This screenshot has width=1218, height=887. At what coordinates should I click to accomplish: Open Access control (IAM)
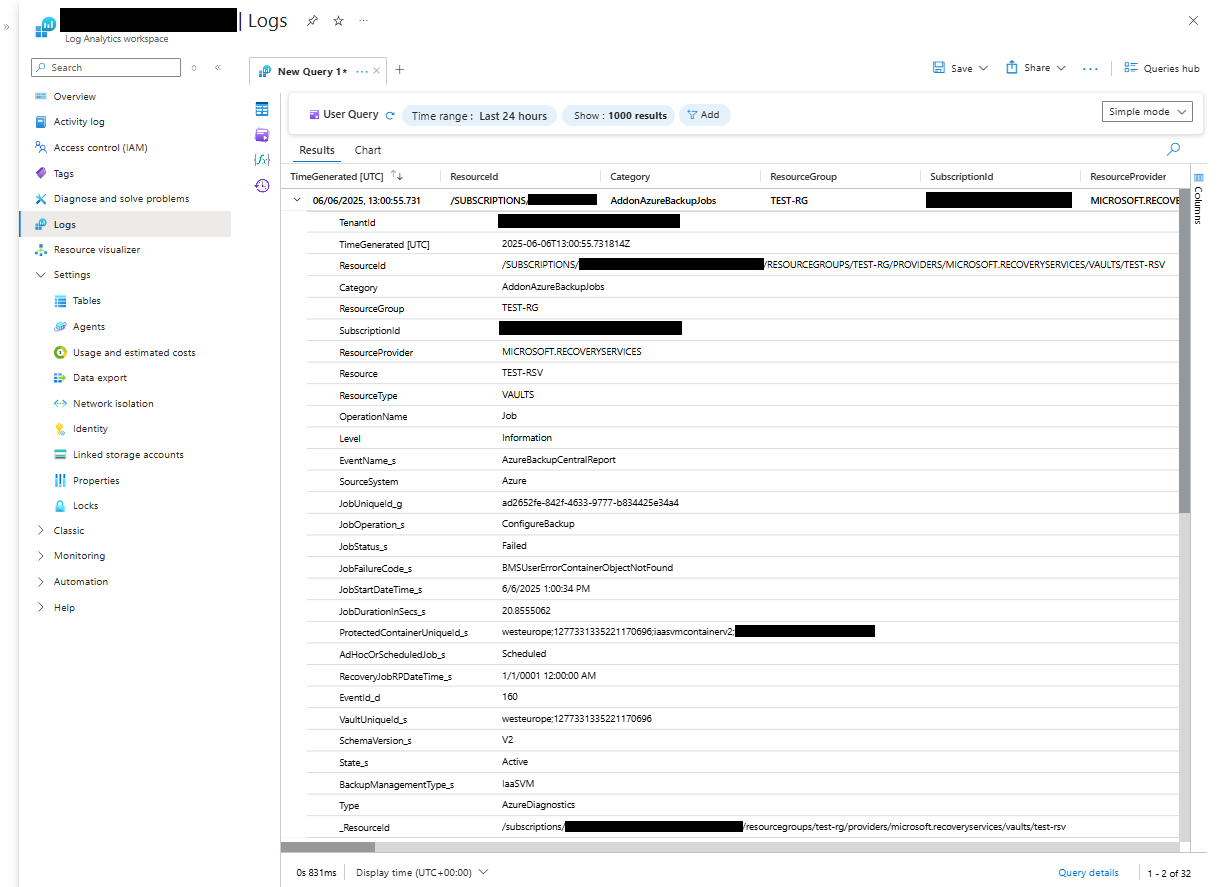coord(100,148)
